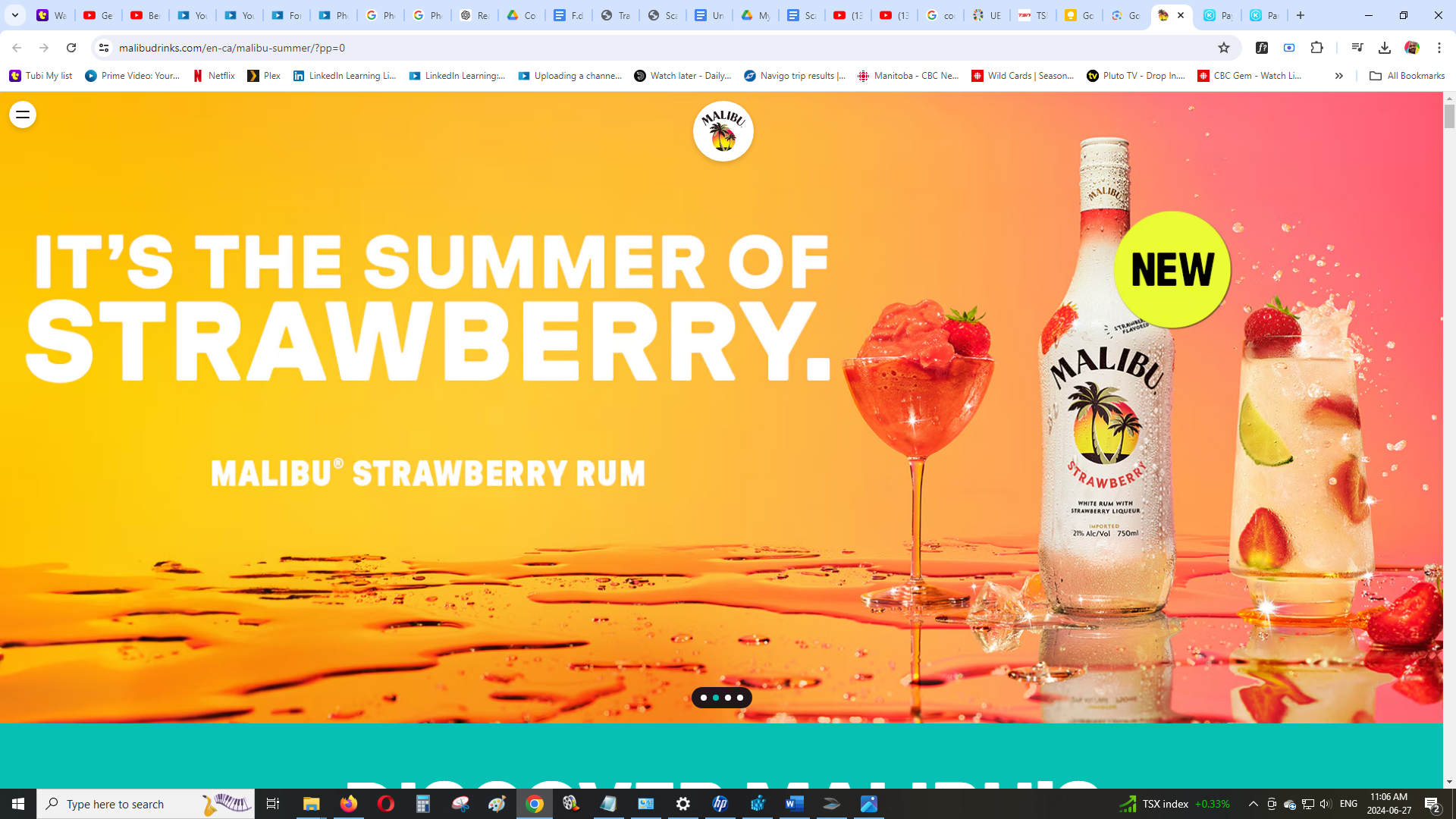Viewport: 1456px width, 819px height.
Task: Select the fourth carousel slide dot
Action: pyautogui.click(x=740, y=698)
